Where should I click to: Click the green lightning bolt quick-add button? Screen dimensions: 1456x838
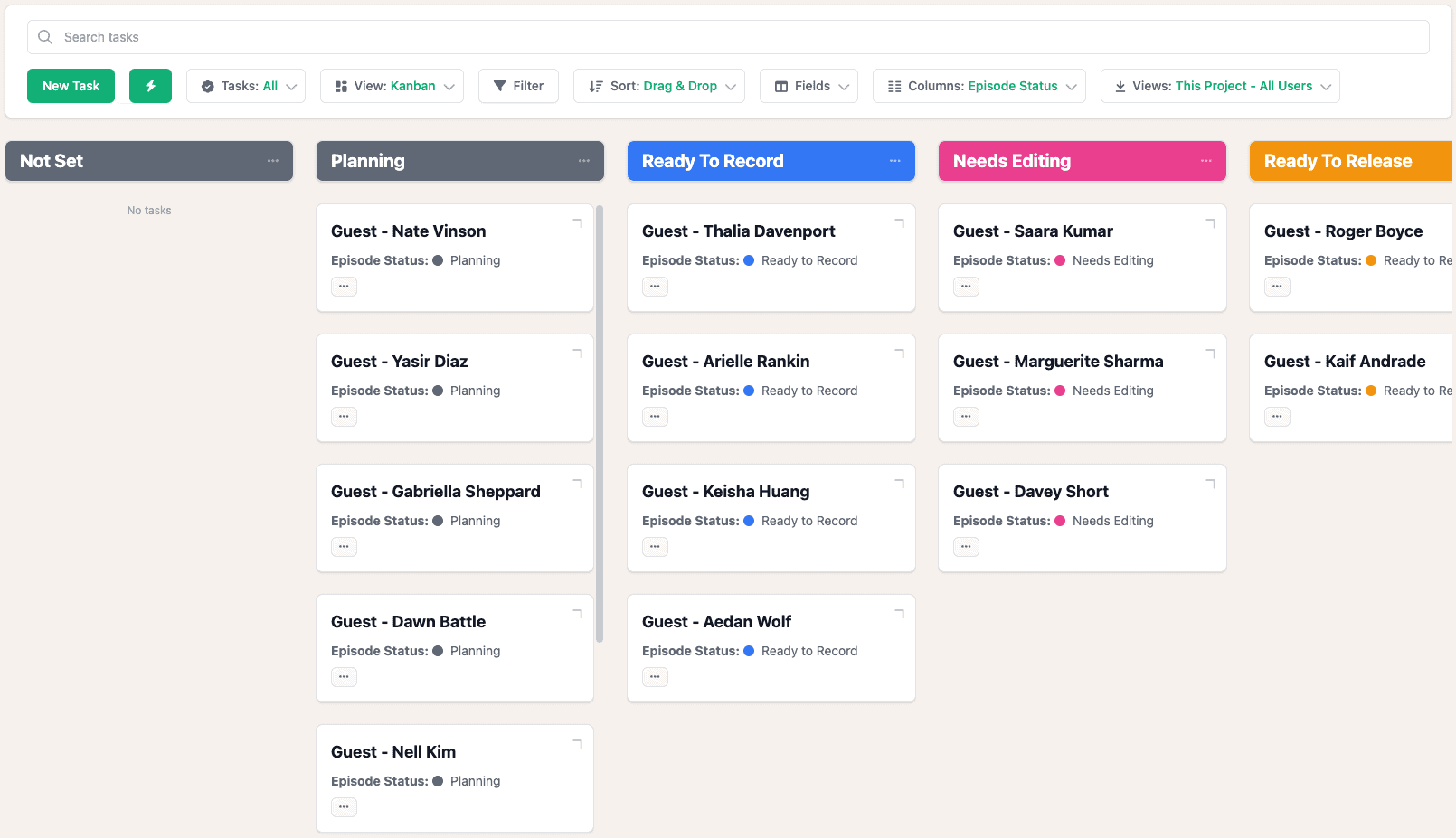150,86
